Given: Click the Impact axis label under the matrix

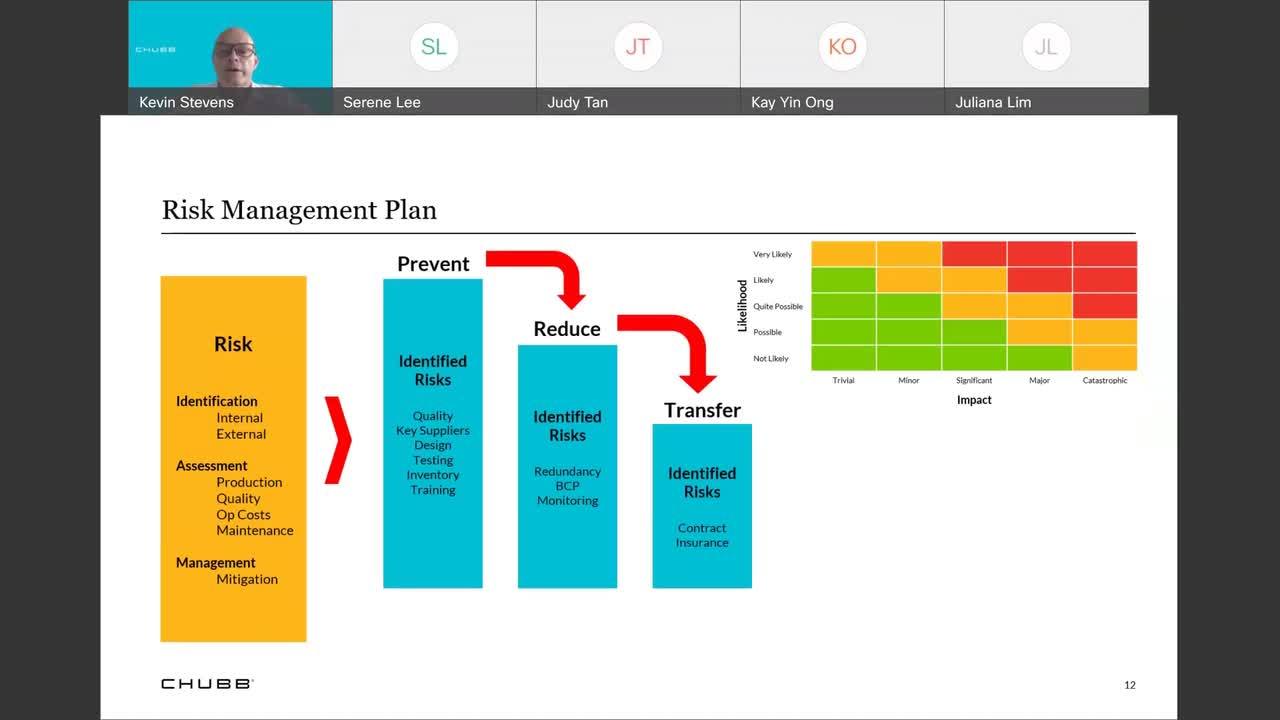Looking at the screenshot, I should (x=974, y=400).
